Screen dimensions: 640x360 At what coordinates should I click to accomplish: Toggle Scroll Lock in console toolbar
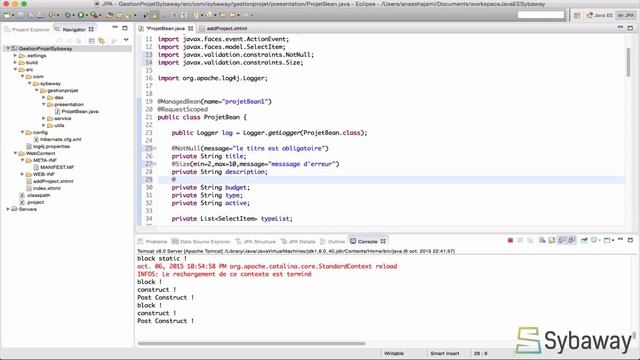552,240
